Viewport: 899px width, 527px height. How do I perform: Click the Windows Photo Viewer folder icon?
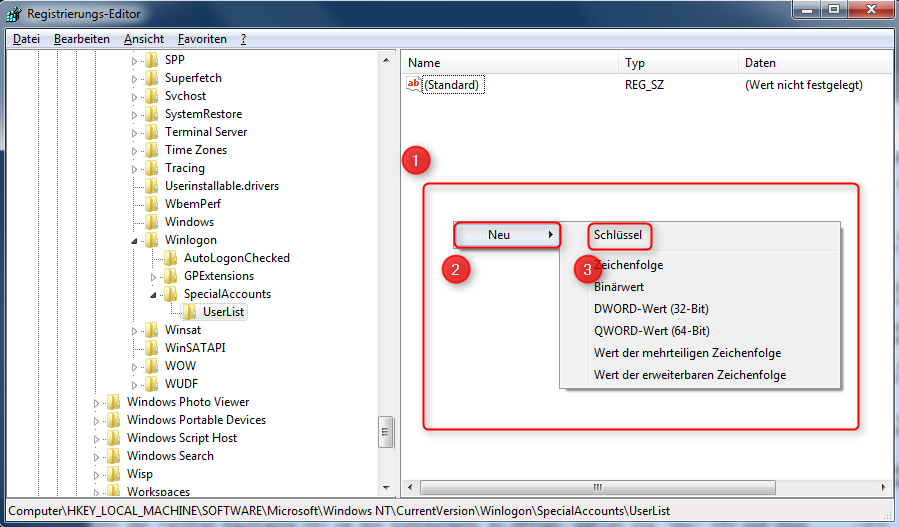pyautogui.click(x=113, y=402)
